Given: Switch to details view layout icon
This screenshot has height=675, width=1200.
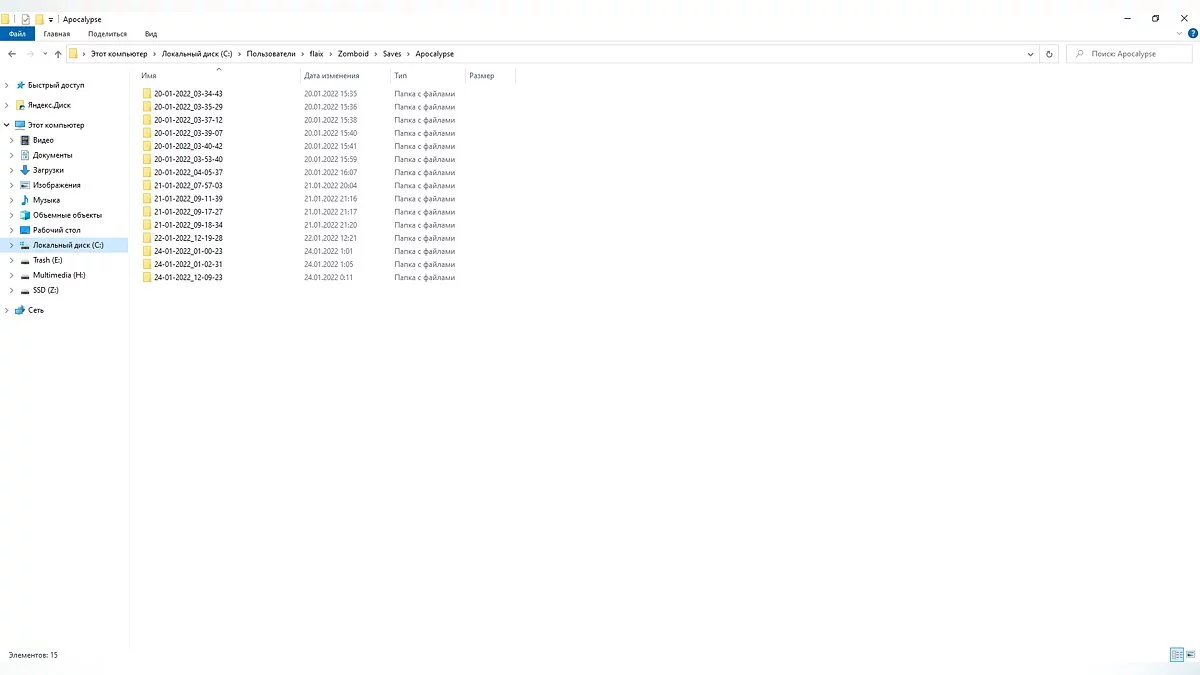Looking at the screenshot, I should point(1177,655).
